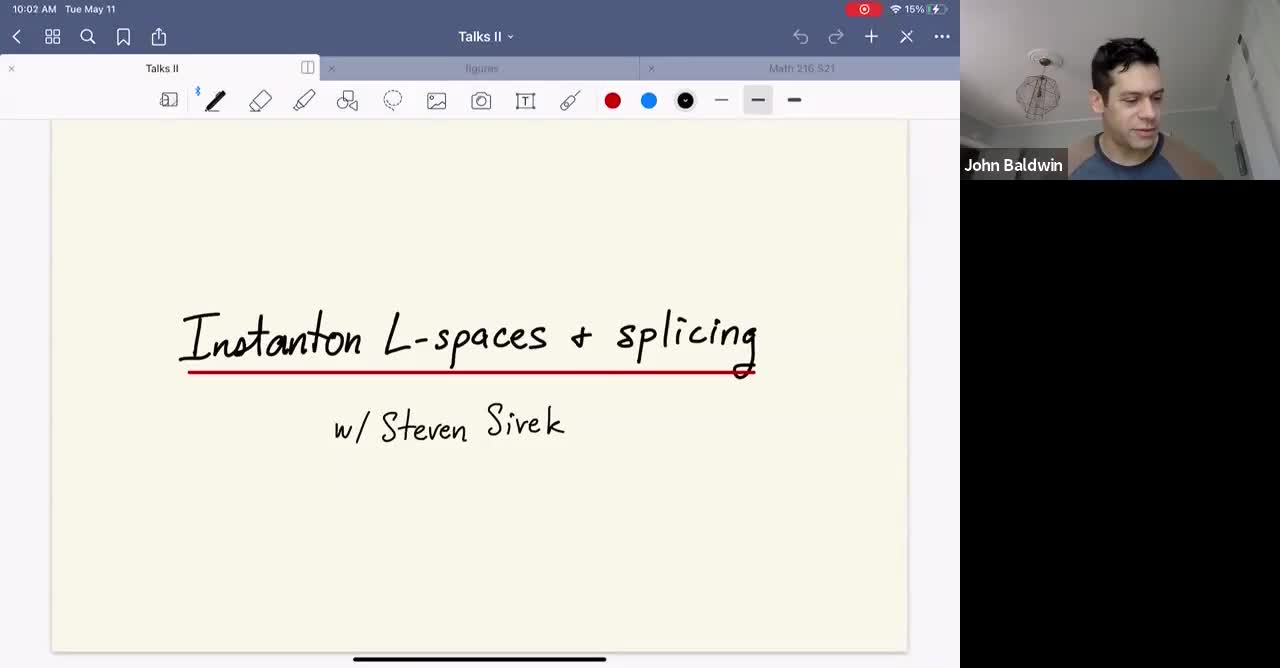Select the thinnest stroke width
This screenshot has width=1280, height=668.
click(721, 100)
